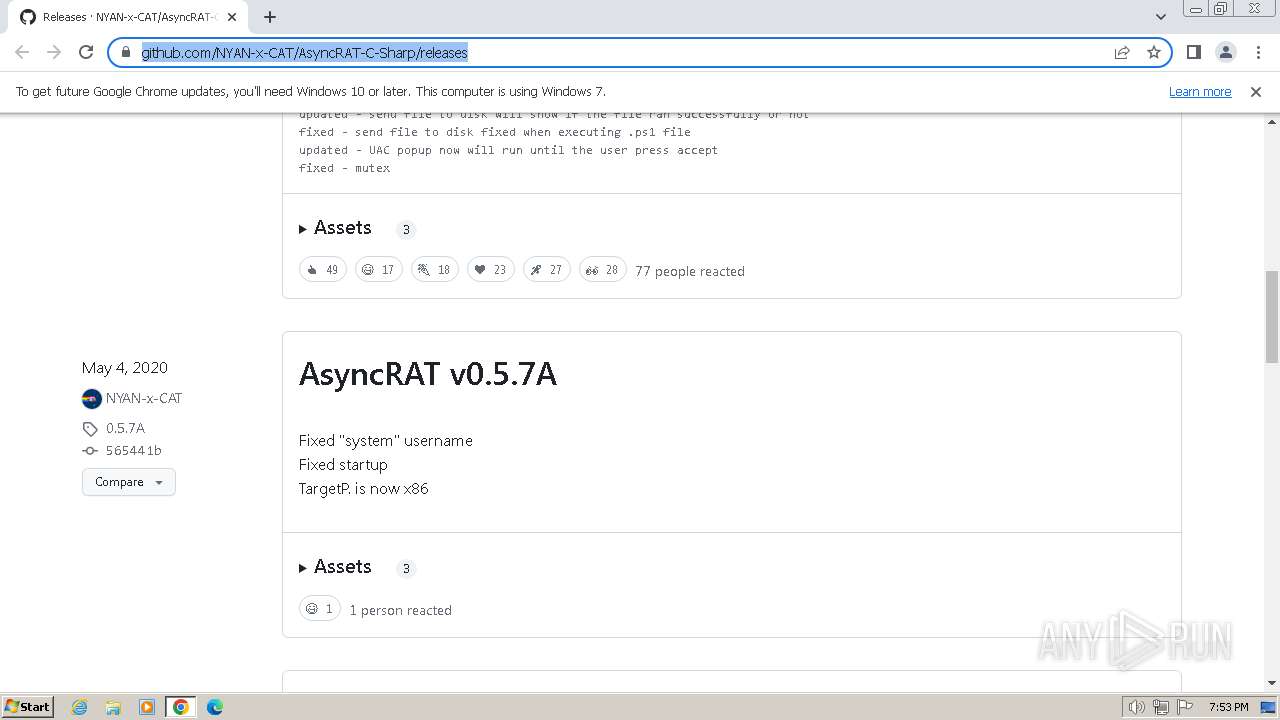
Task: Click the page vertical scrollbar thumb
Action: pos(1272,316)
